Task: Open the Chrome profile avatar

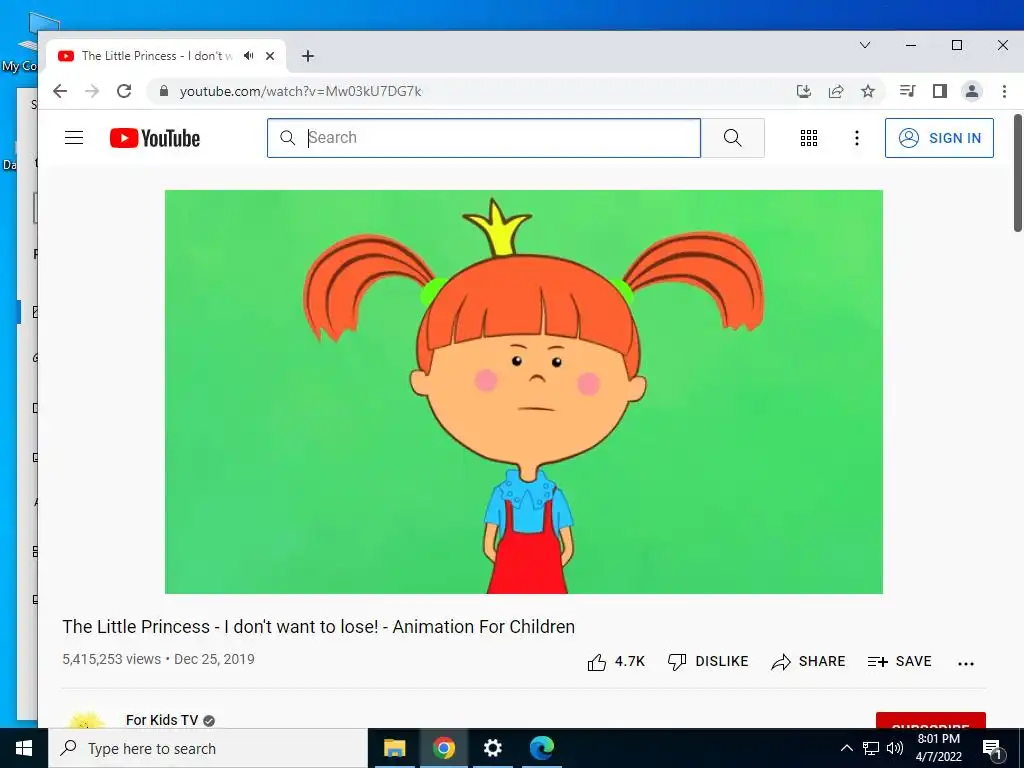Action: click(972, 91)
